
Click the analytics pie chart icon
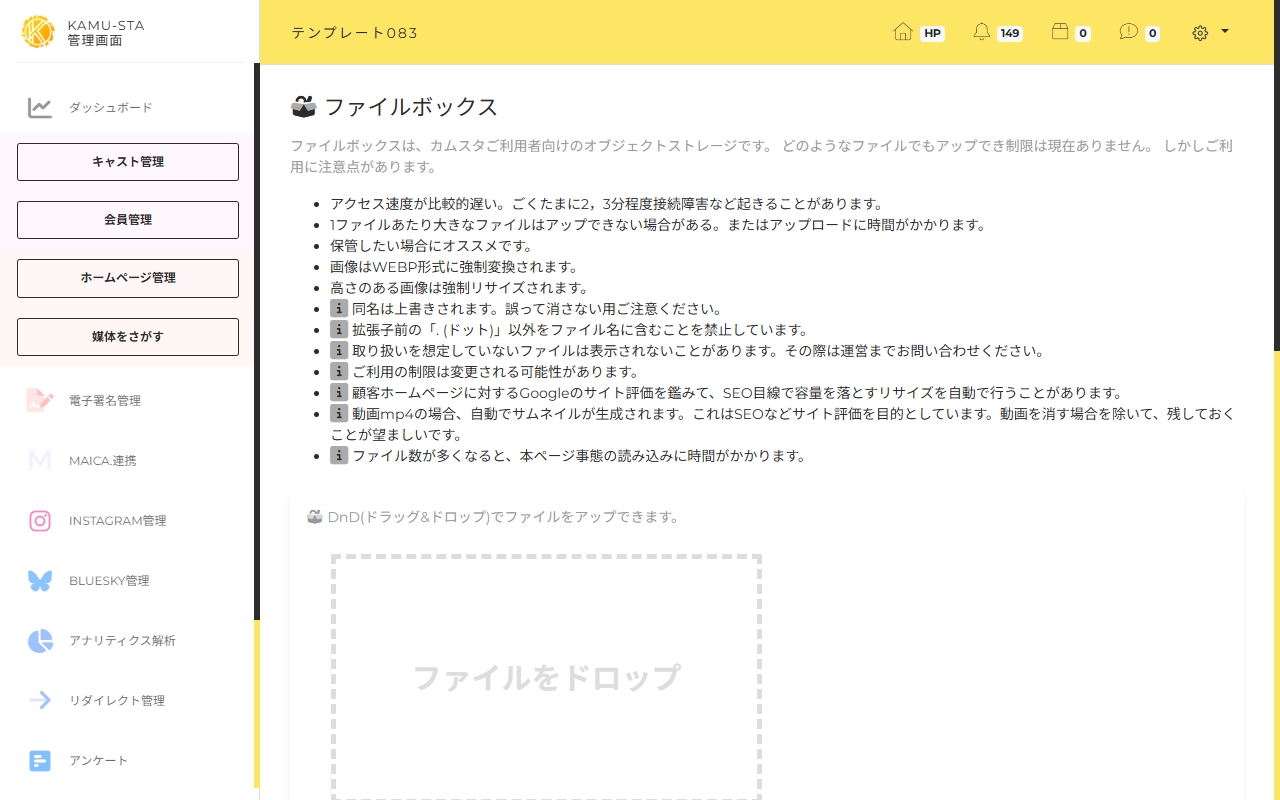pyautogui.click(x=40, y=641)
